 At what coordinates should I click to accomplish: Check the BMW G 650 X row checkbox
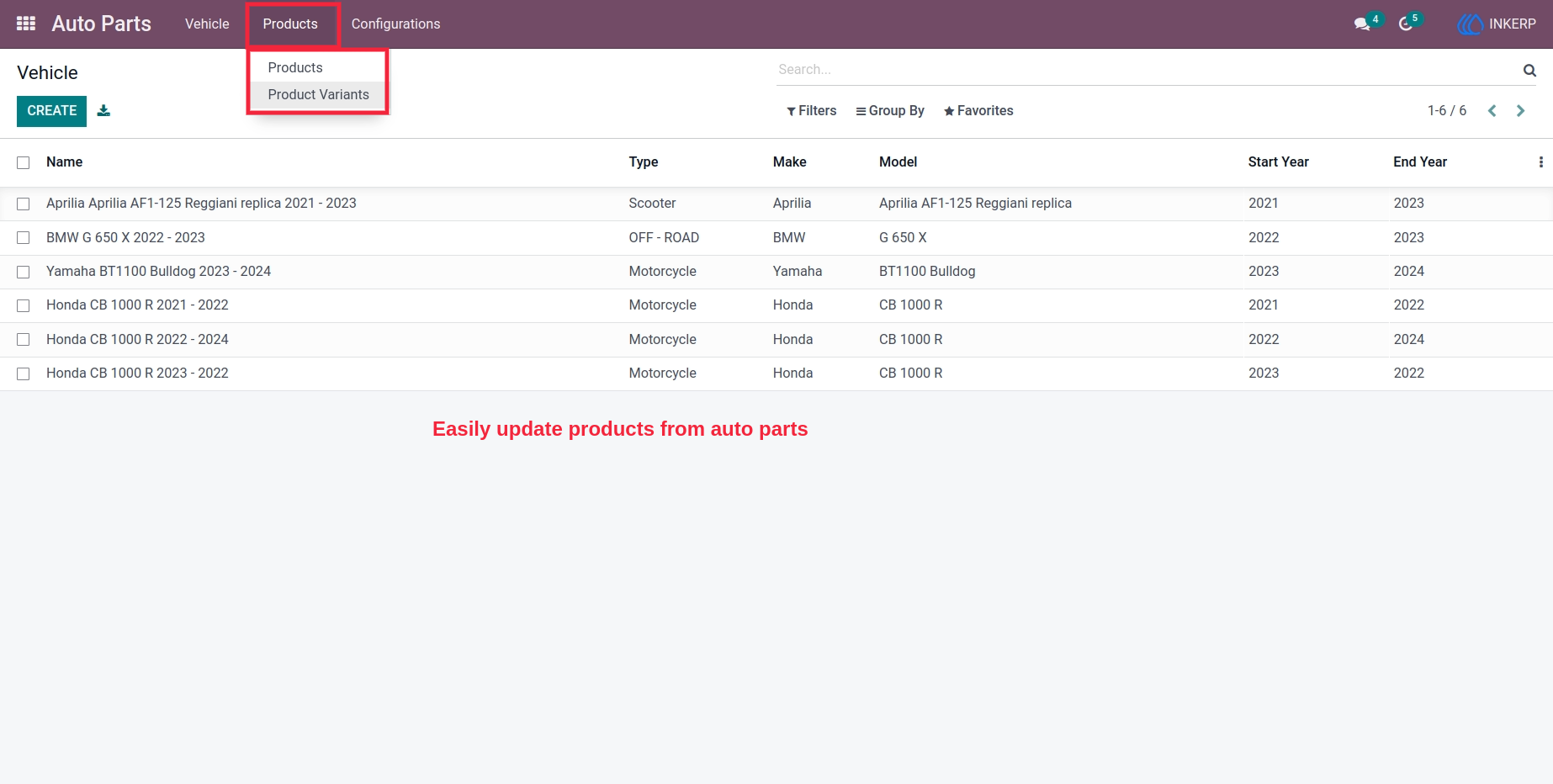click(x=24, y=238)
